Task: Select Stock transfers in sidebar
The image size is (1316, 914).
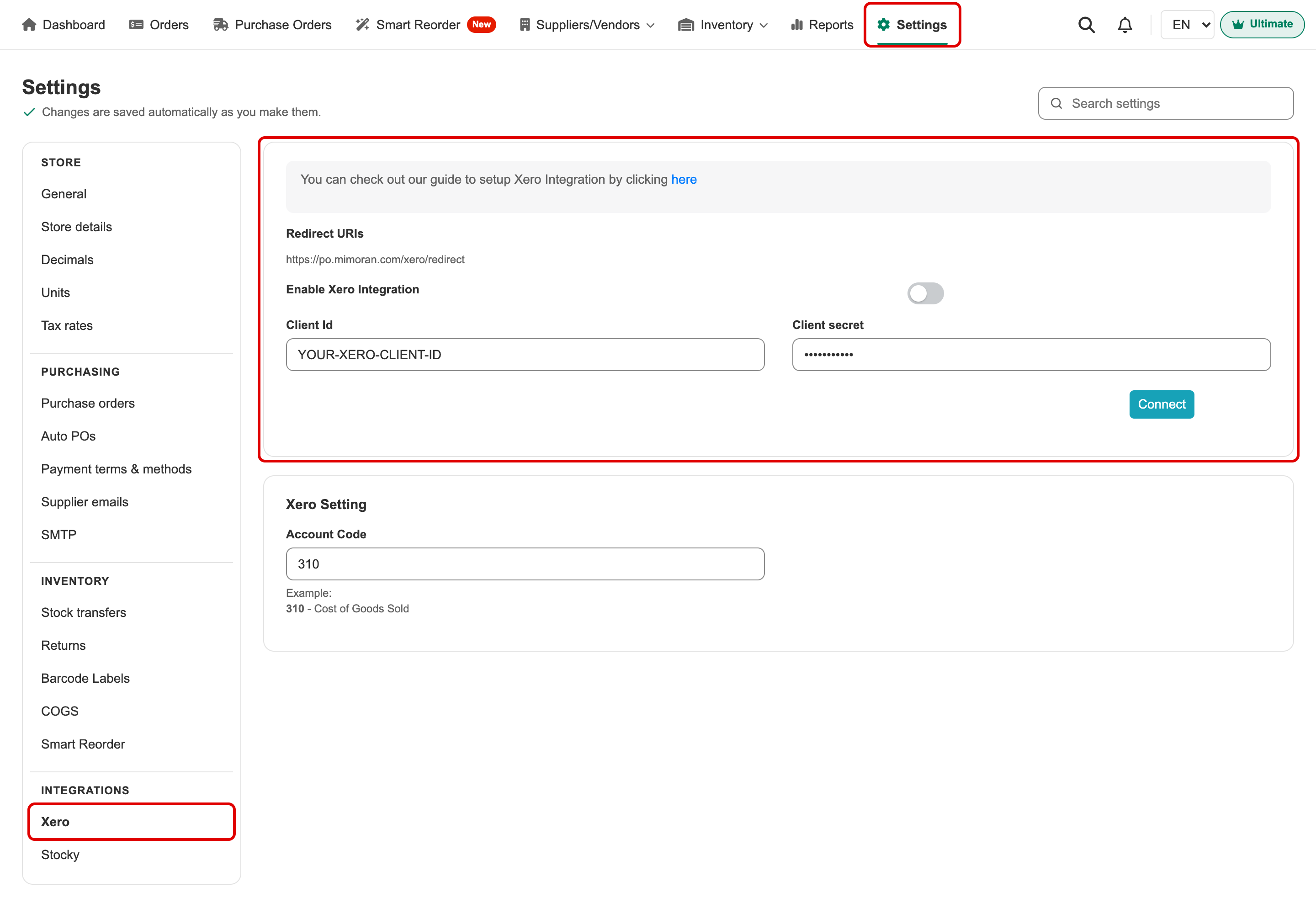Action: [83, 612]
